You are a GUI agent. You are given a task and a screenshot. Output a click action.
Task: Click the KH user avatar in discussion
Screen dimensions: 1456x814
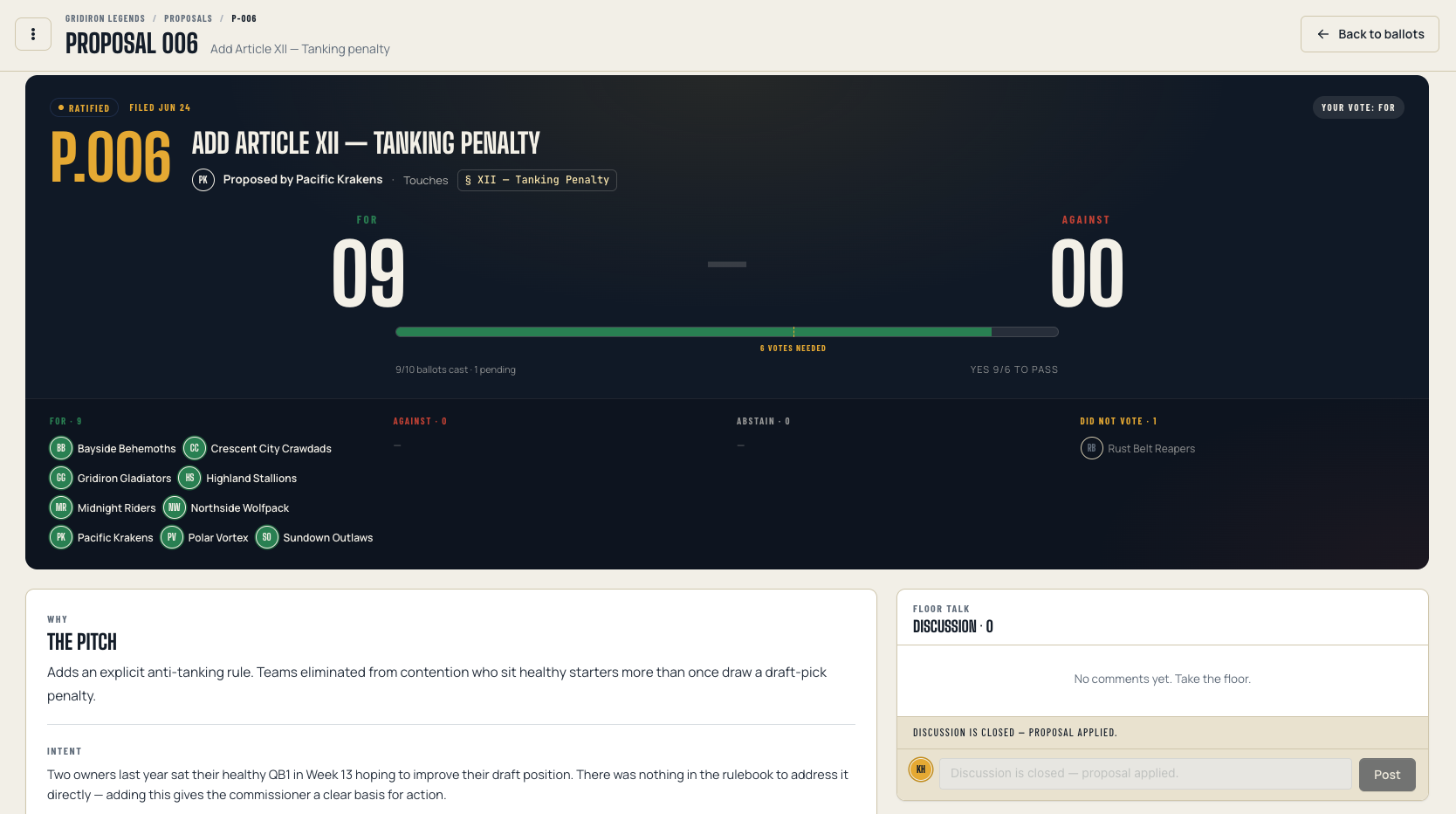(x=921, y=769)
